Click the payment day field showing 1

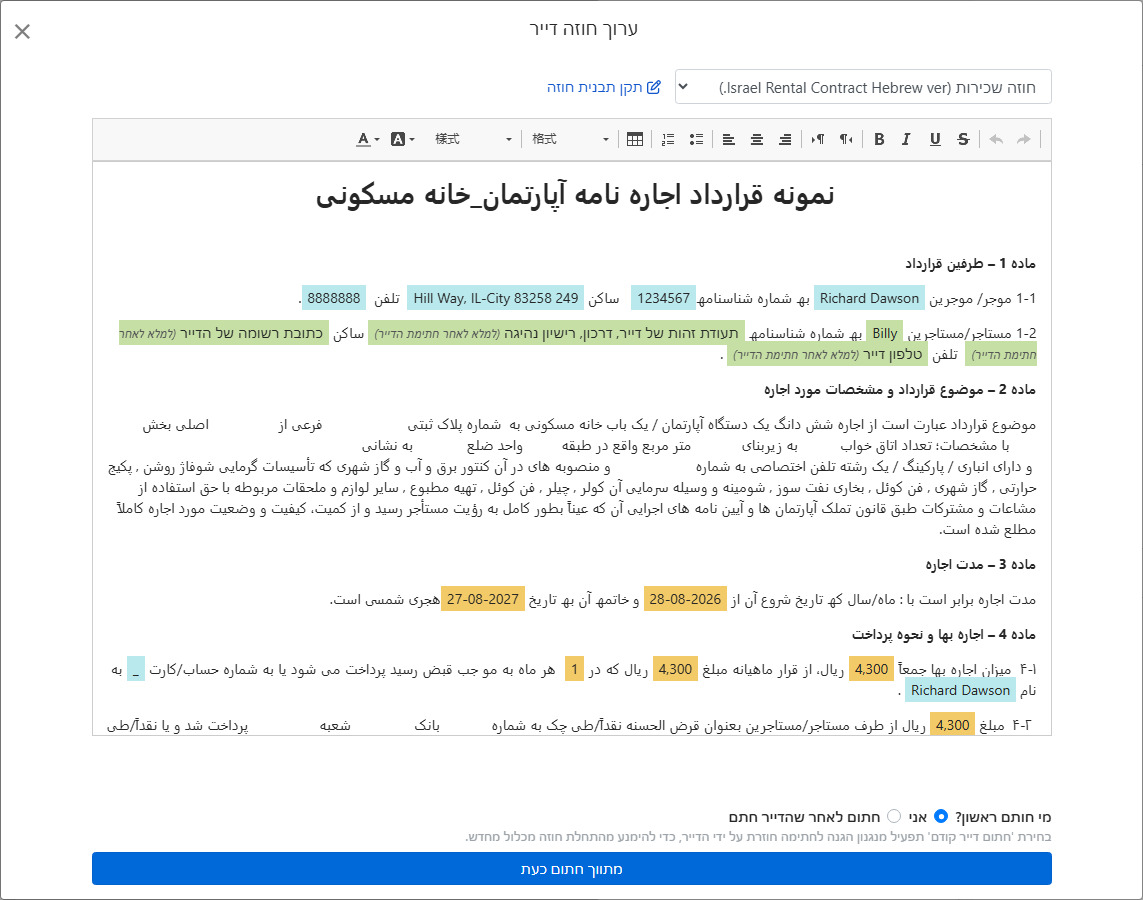click(x=574, y=669)
